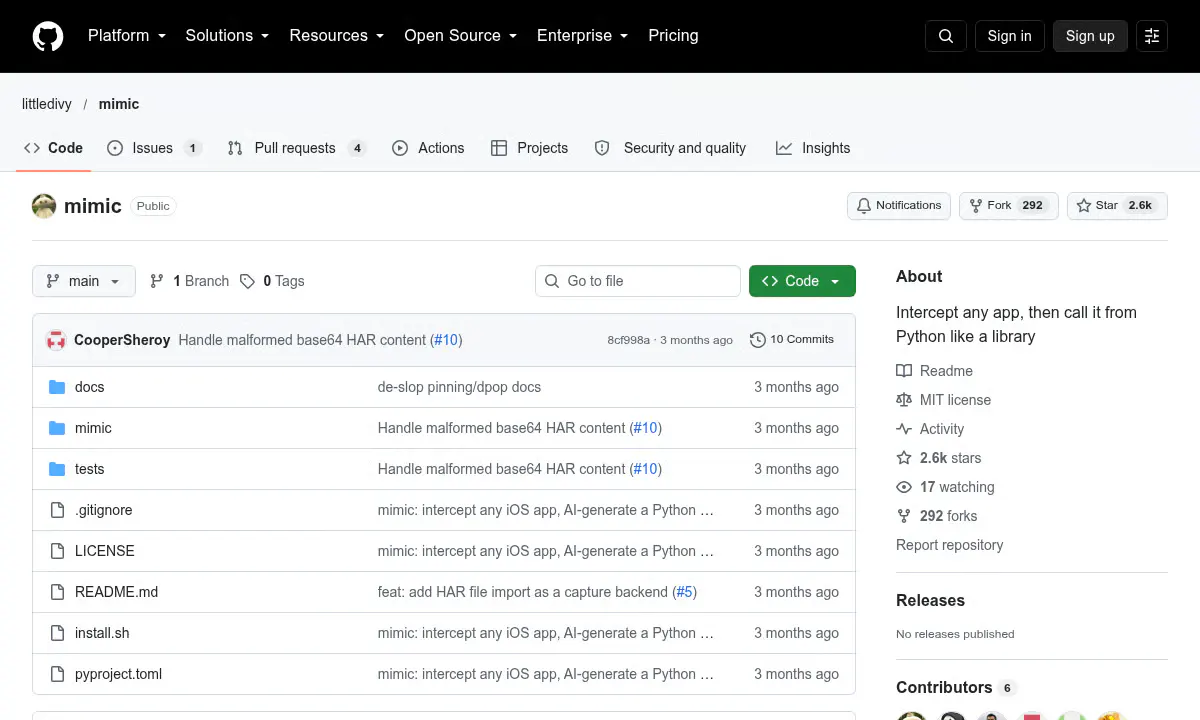The width and height of the screenshot is (1200, 720).
Task: Click '3 months ago' in docs row
Action: [796, 387]
